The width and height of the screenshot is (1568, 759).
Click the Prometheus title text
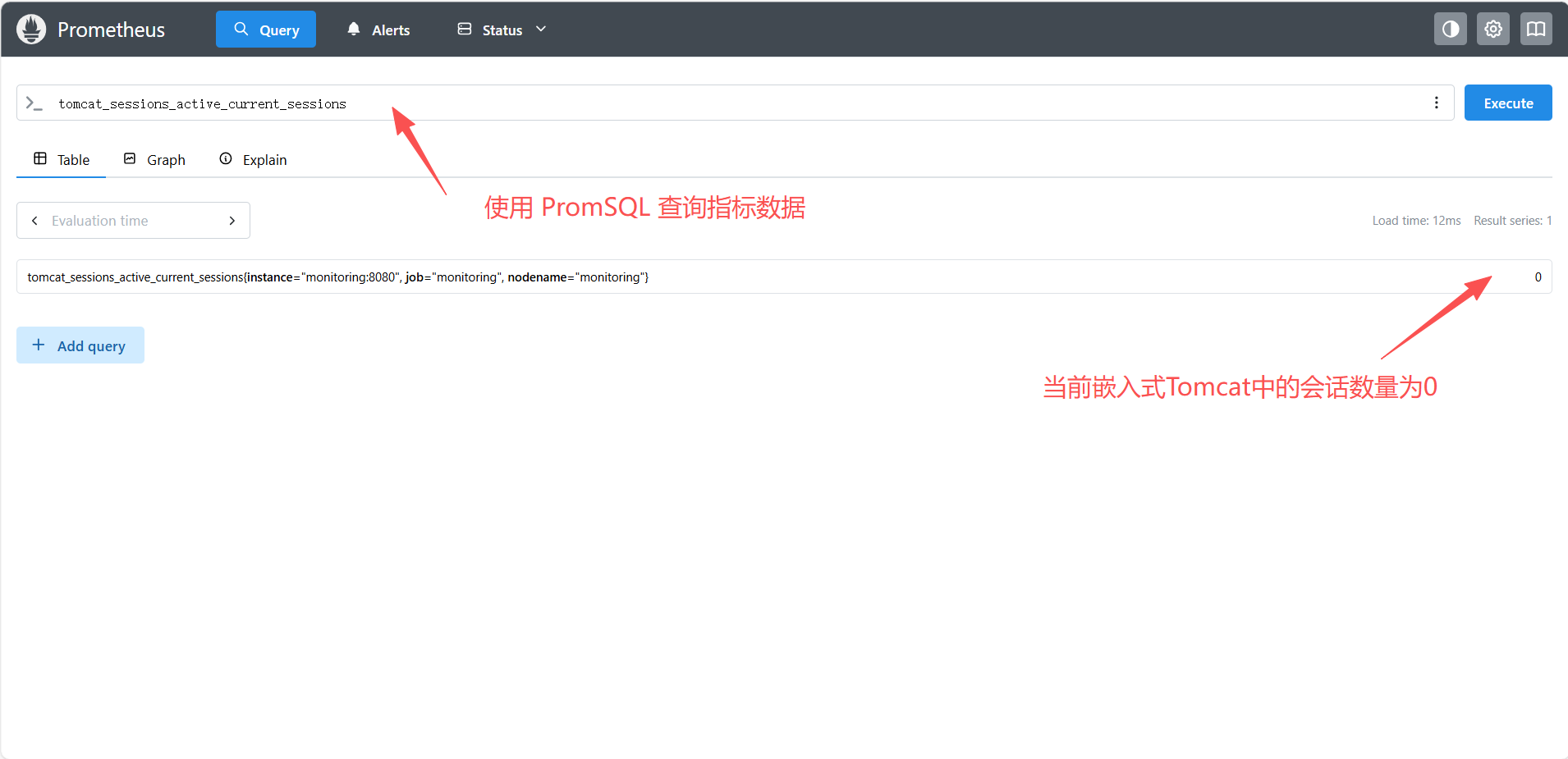pos(112,30)
